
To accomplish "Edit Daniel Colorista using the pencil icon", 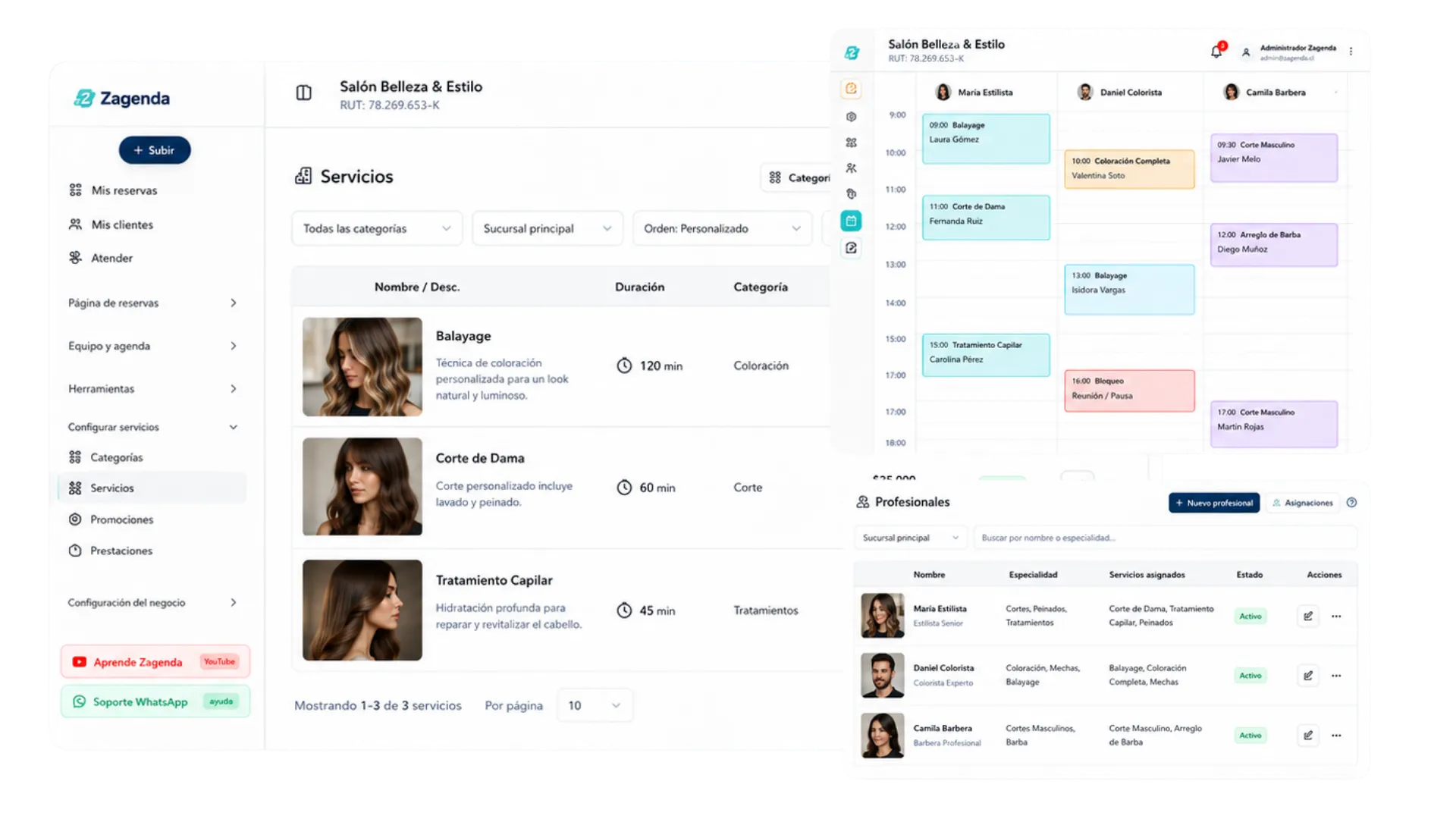I will click(1308, 676).
